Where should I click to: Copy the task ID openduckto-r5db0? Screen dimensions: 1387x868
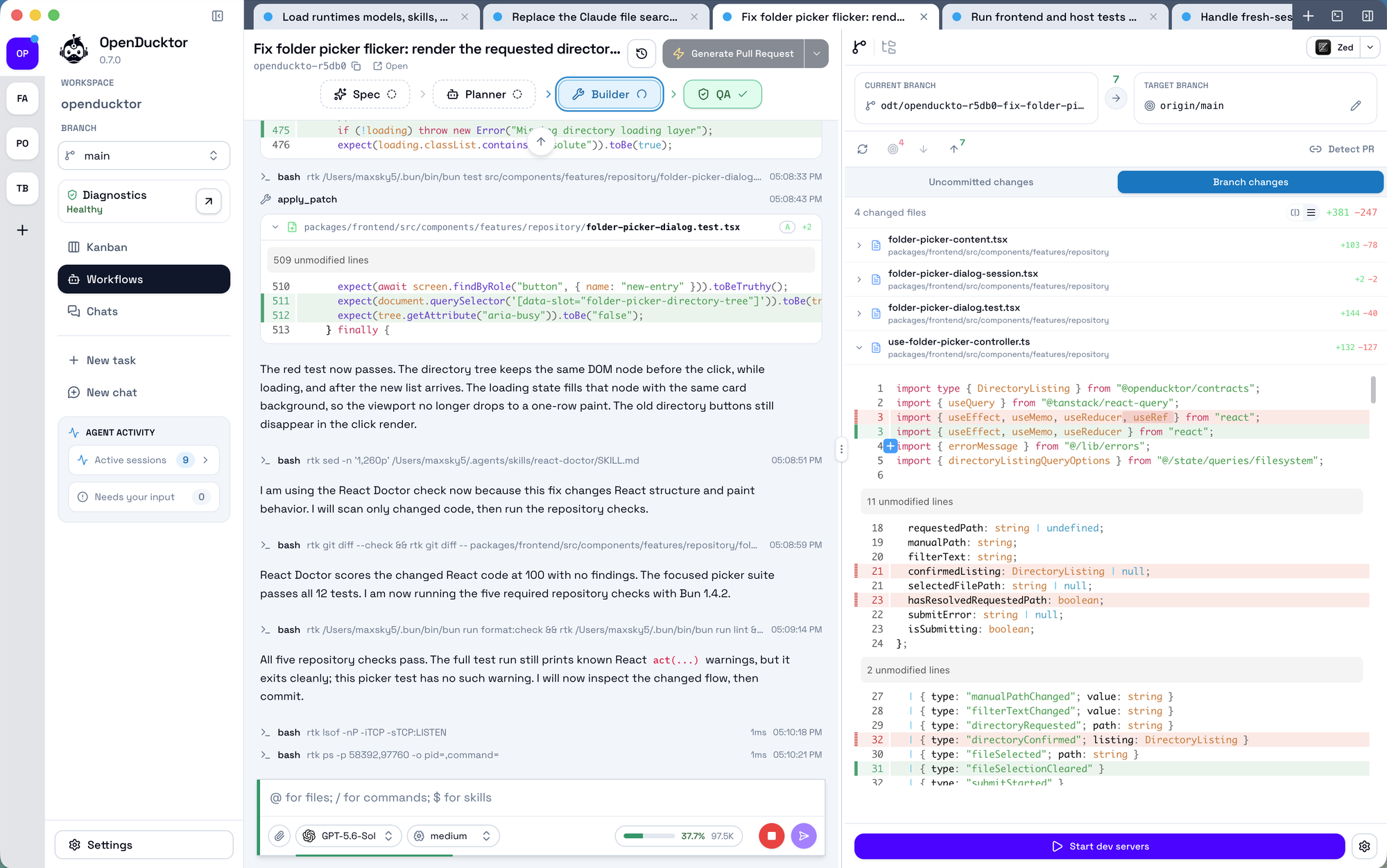point(356,66)
